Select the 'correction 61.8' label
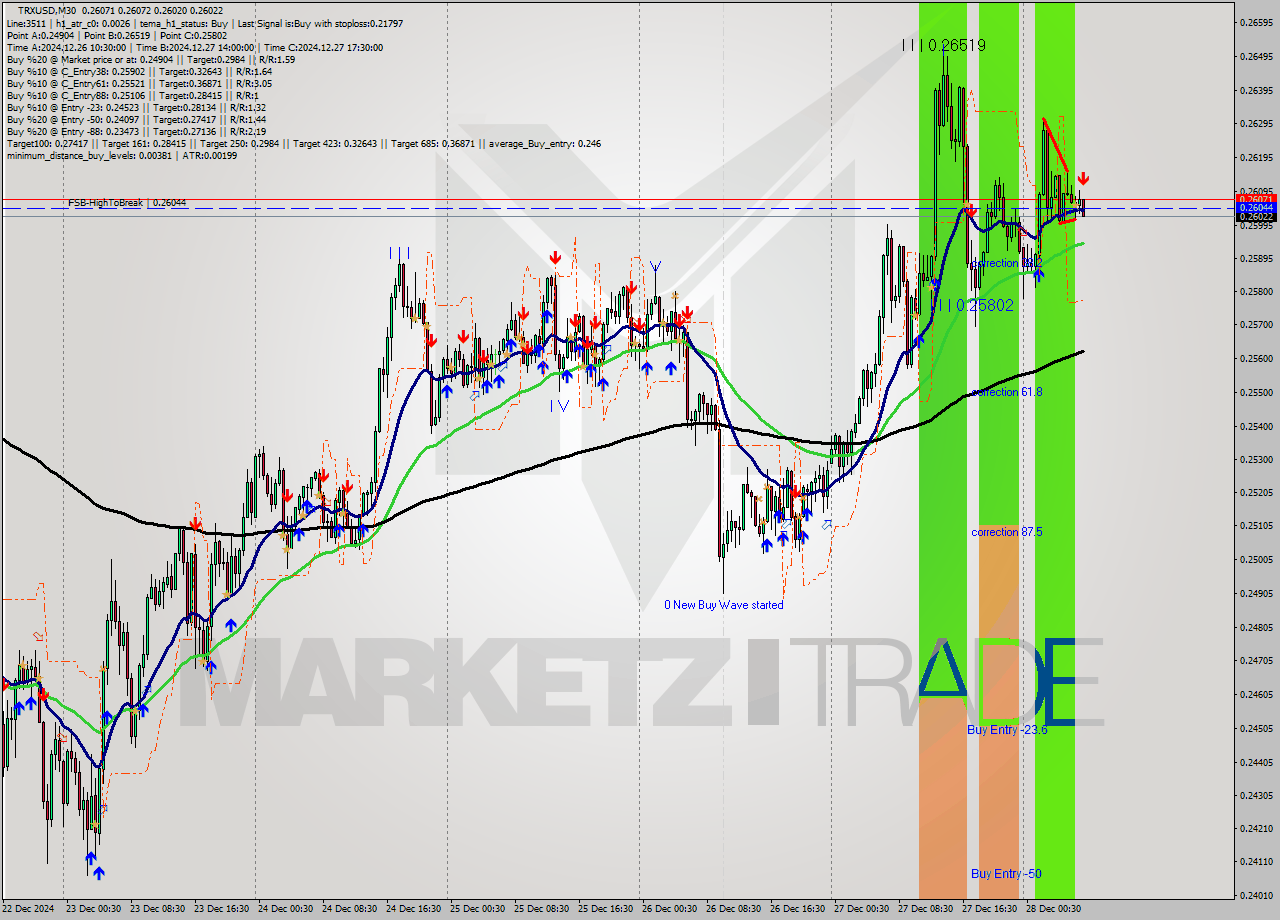1280x920 pixels. [1007, 392]
